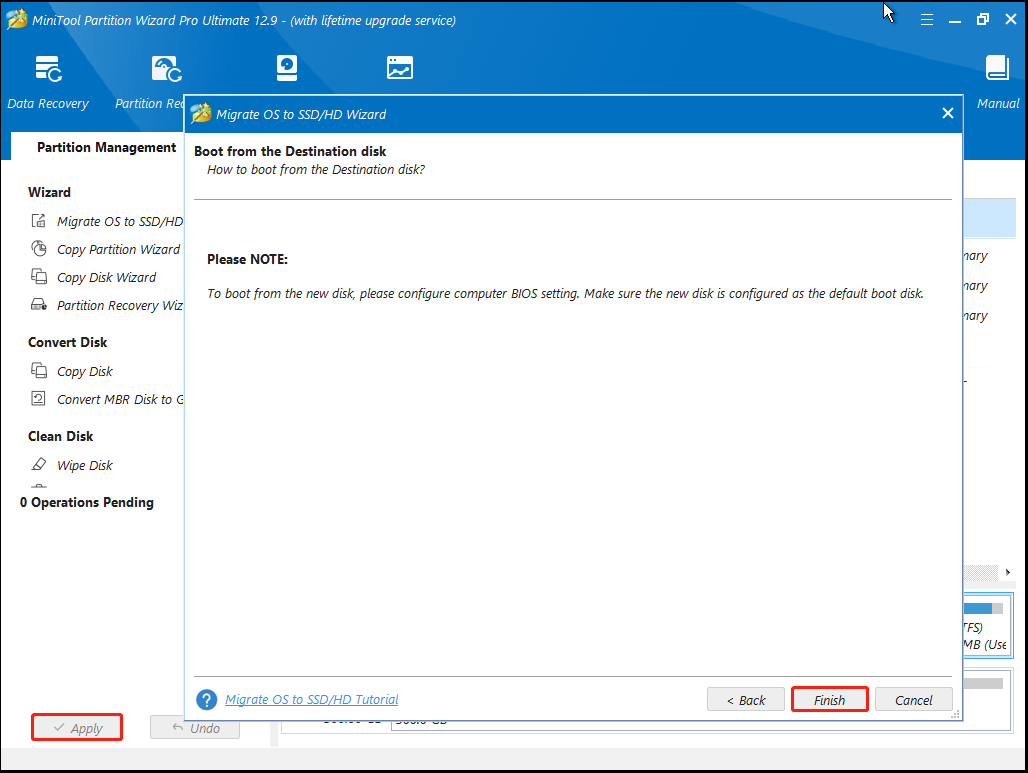1028x773 pixels.
Task: Click the Apply button
Action: click(77, 728)
